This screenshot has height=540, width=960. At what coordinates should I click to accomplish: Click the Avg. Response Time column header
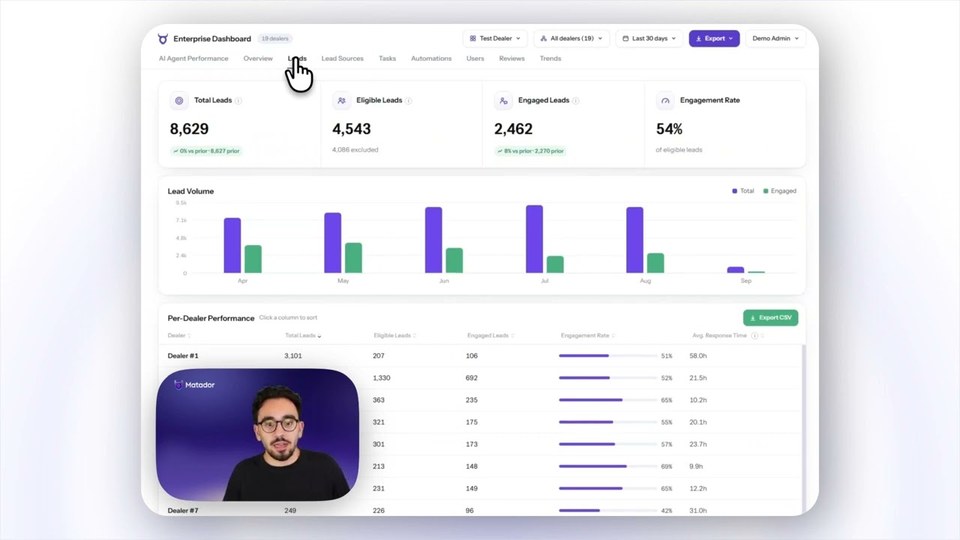719,336
